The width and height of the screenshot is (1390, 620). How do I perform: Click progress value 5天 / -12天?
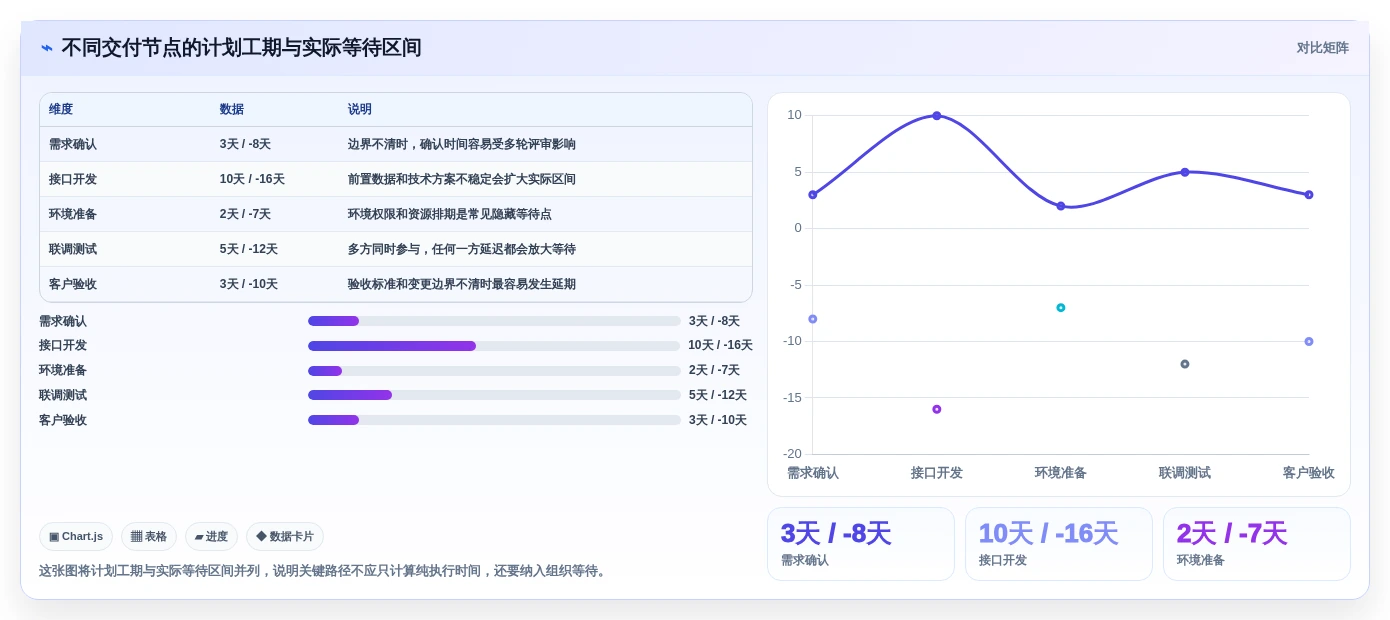point(718,395)
